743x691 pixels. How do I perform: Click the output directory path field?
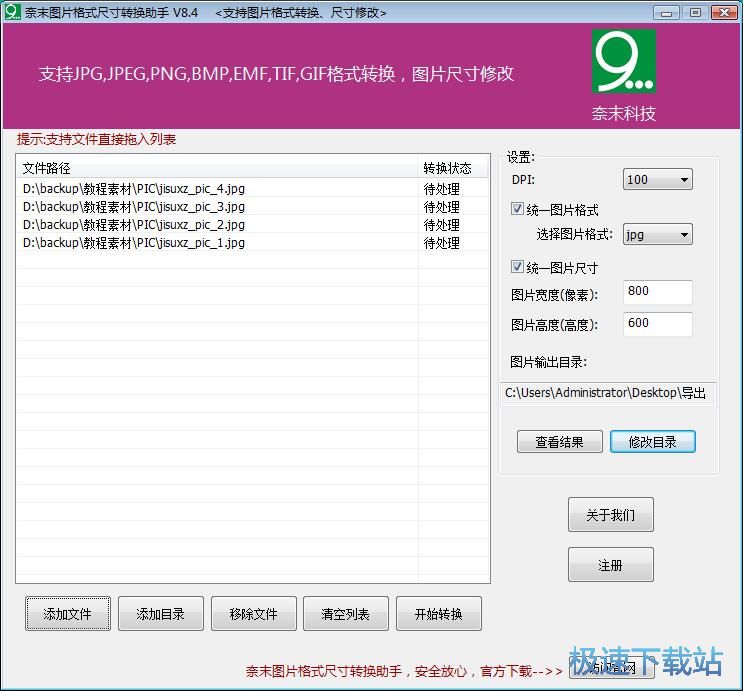[x=608, y=393]
